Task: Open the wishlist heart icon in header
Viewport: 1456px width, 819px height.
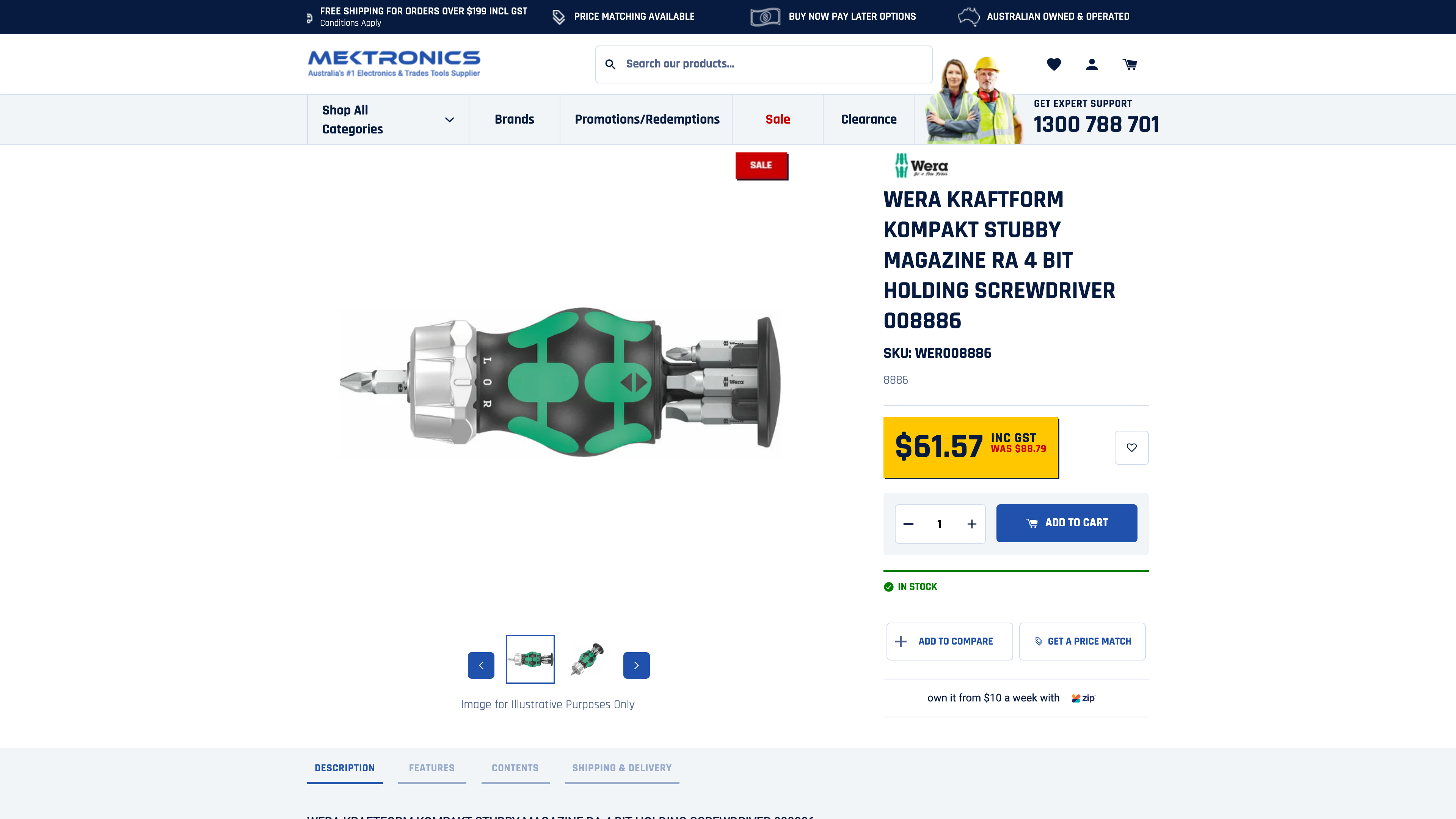Action: tap(1054, 64)
